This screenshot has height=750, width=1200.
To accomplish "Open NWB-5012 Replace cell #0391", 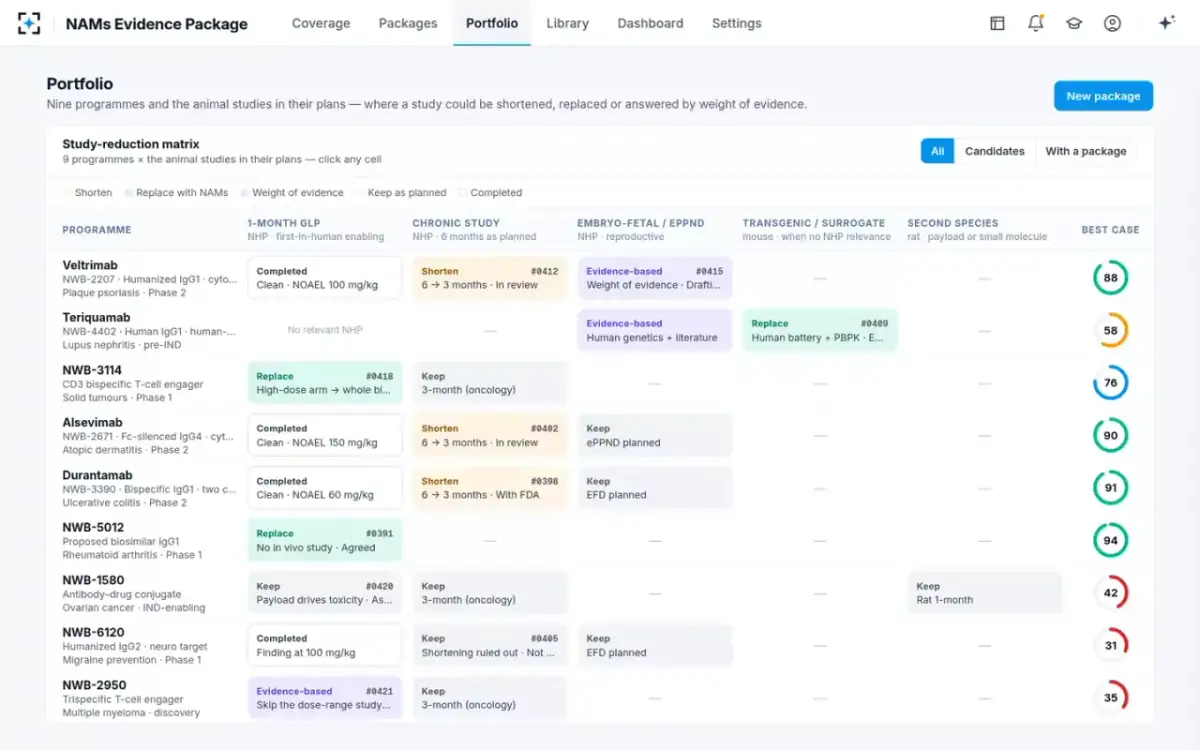I will point(325,540).
